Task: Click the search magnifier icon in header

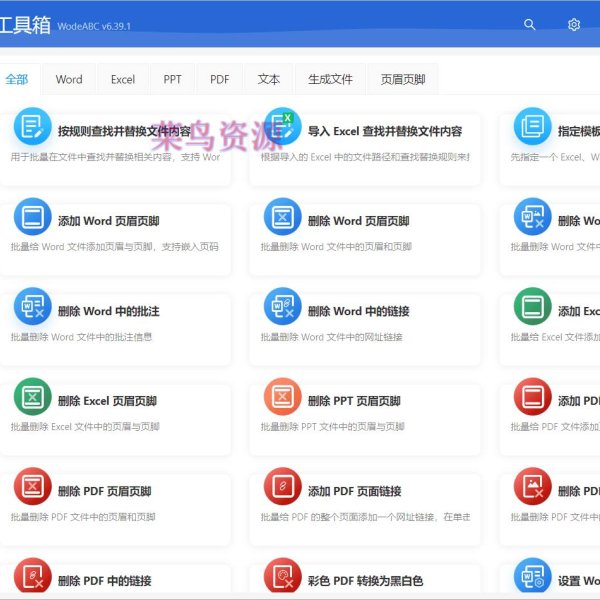Action: 530,25
